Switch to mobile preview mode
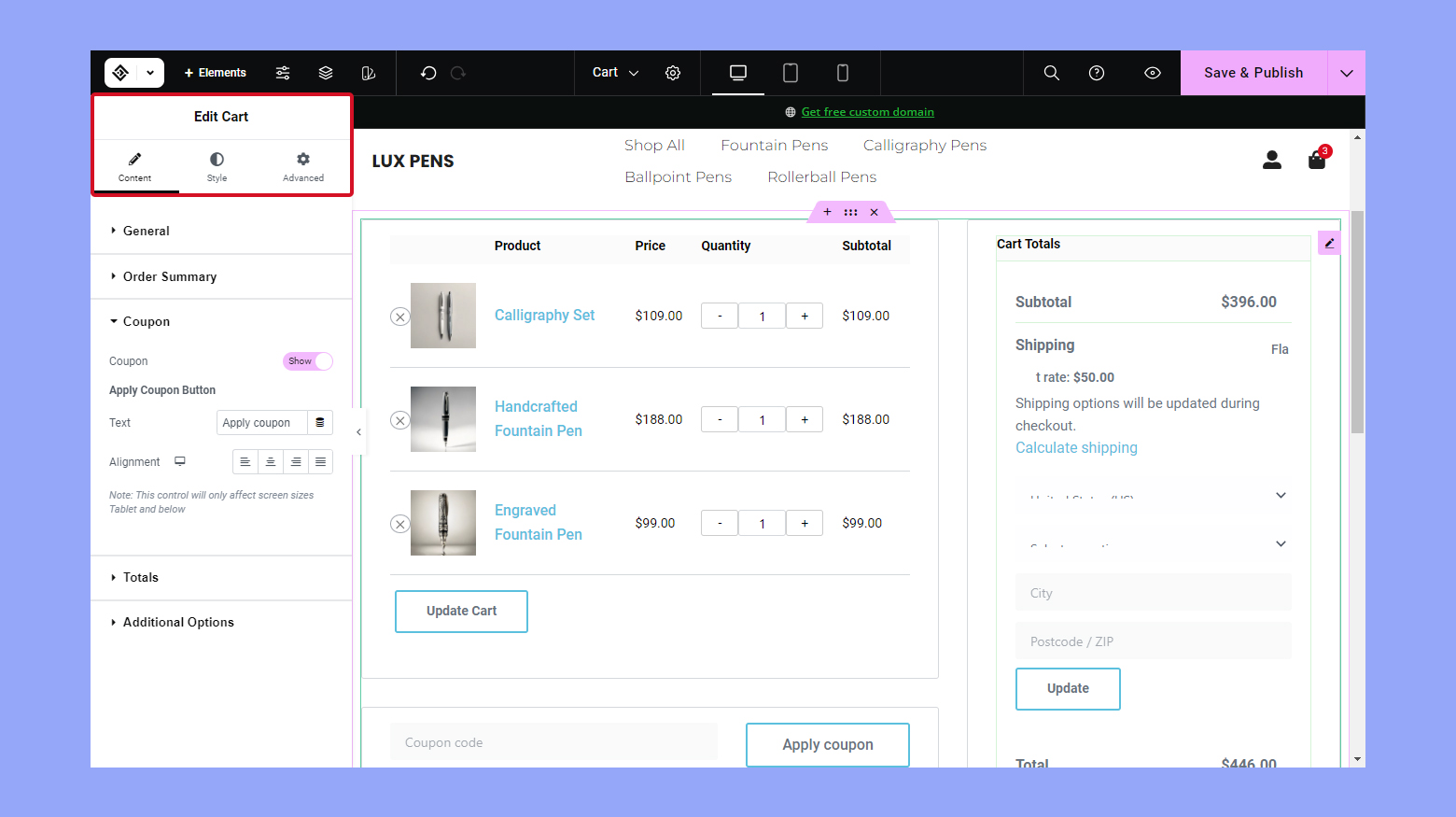Image resolution: width=1456 pixels, height=817 pixels. pos(842,72)
